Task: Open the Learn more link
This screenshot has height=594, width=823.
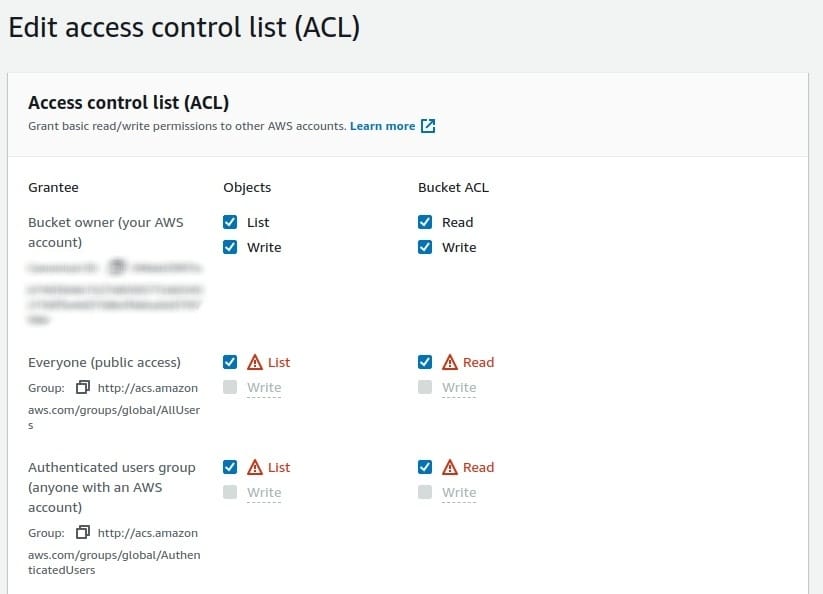Action: [x=382, y=126]
